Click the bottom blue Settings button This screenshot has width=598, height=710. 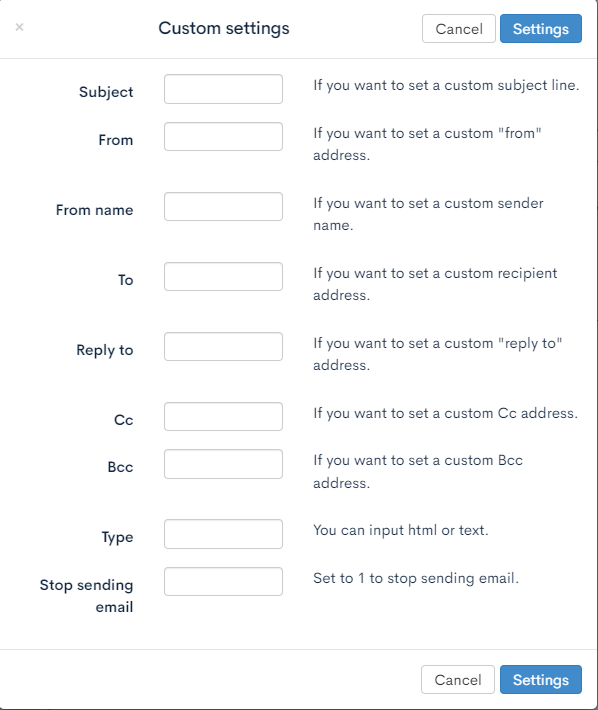(x=541, y=680)
